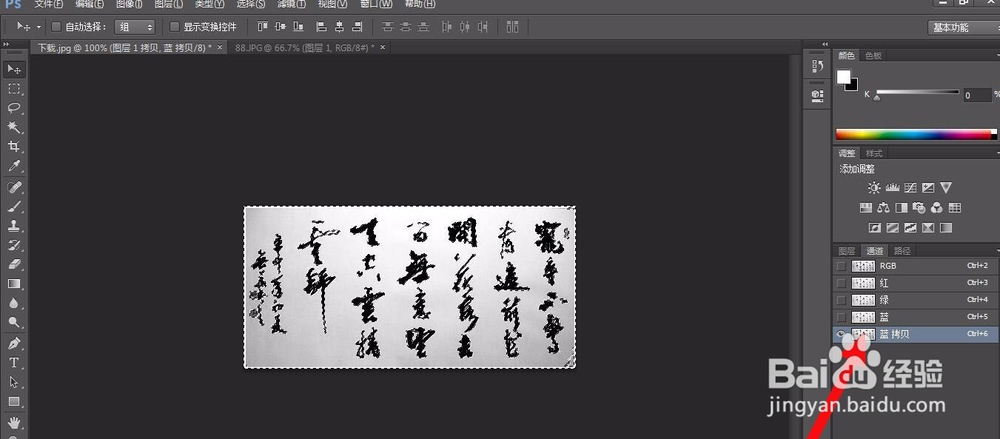Open the 图像 menu

[129, 4]
